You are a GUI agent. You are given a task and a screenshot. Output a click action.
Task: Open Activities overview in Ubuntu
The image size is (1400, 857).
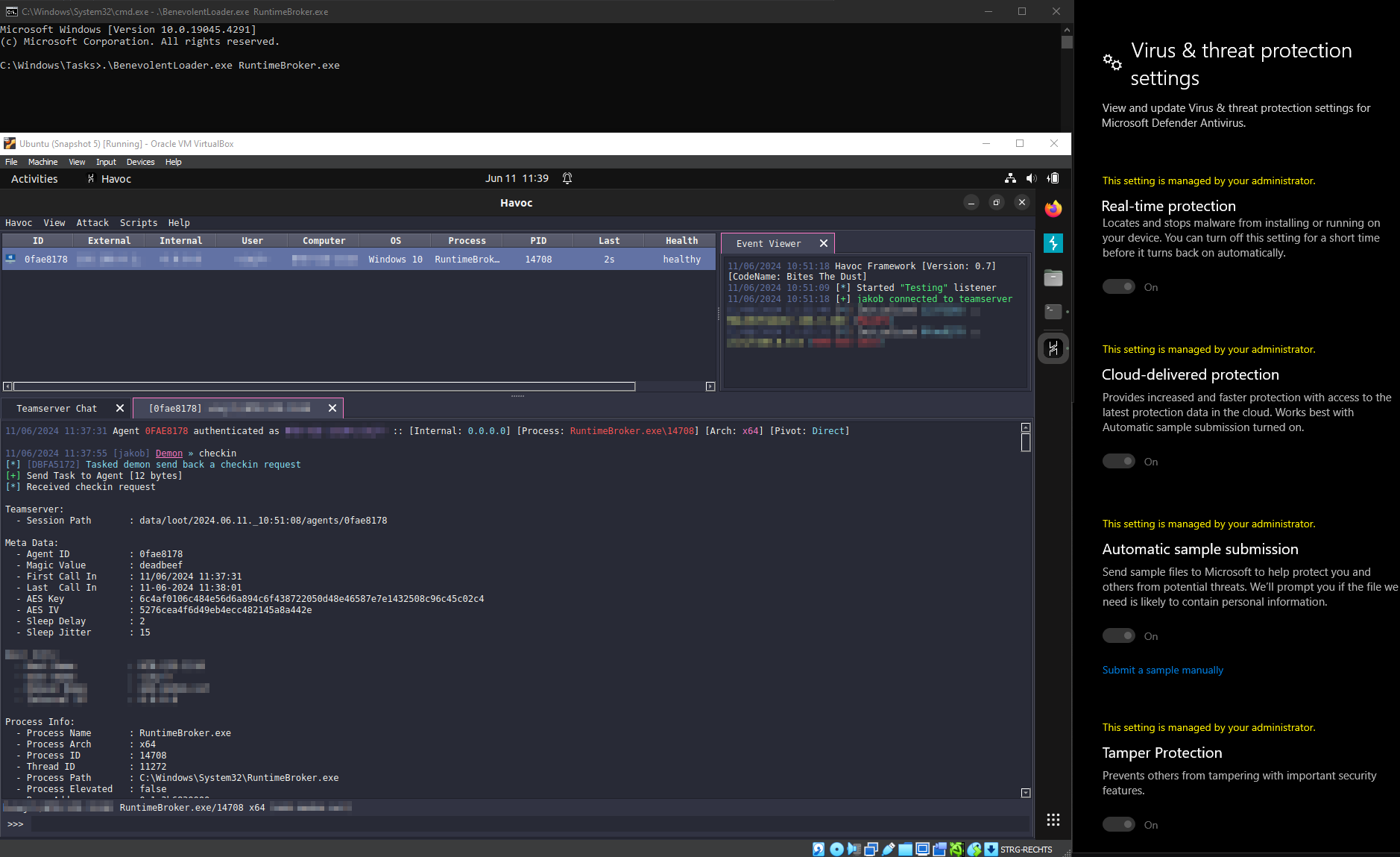34,179
